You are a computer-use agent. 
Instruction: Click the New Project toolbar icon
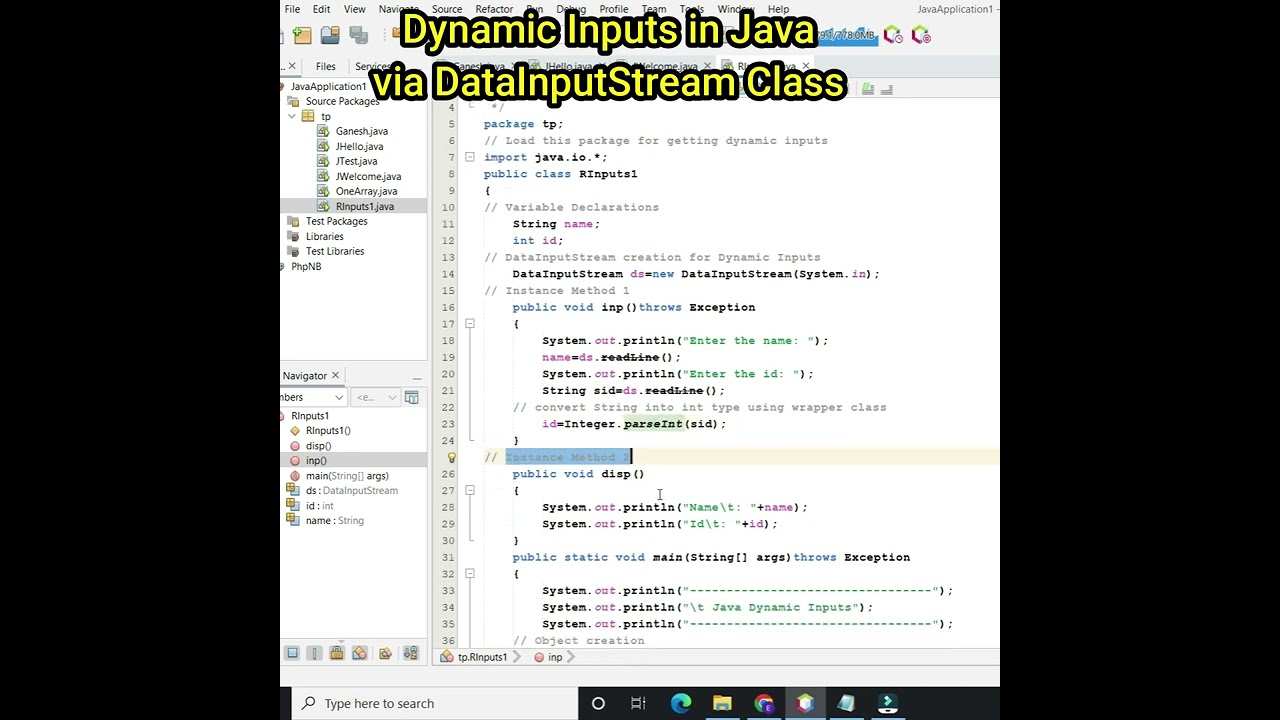tap(303, 35)
